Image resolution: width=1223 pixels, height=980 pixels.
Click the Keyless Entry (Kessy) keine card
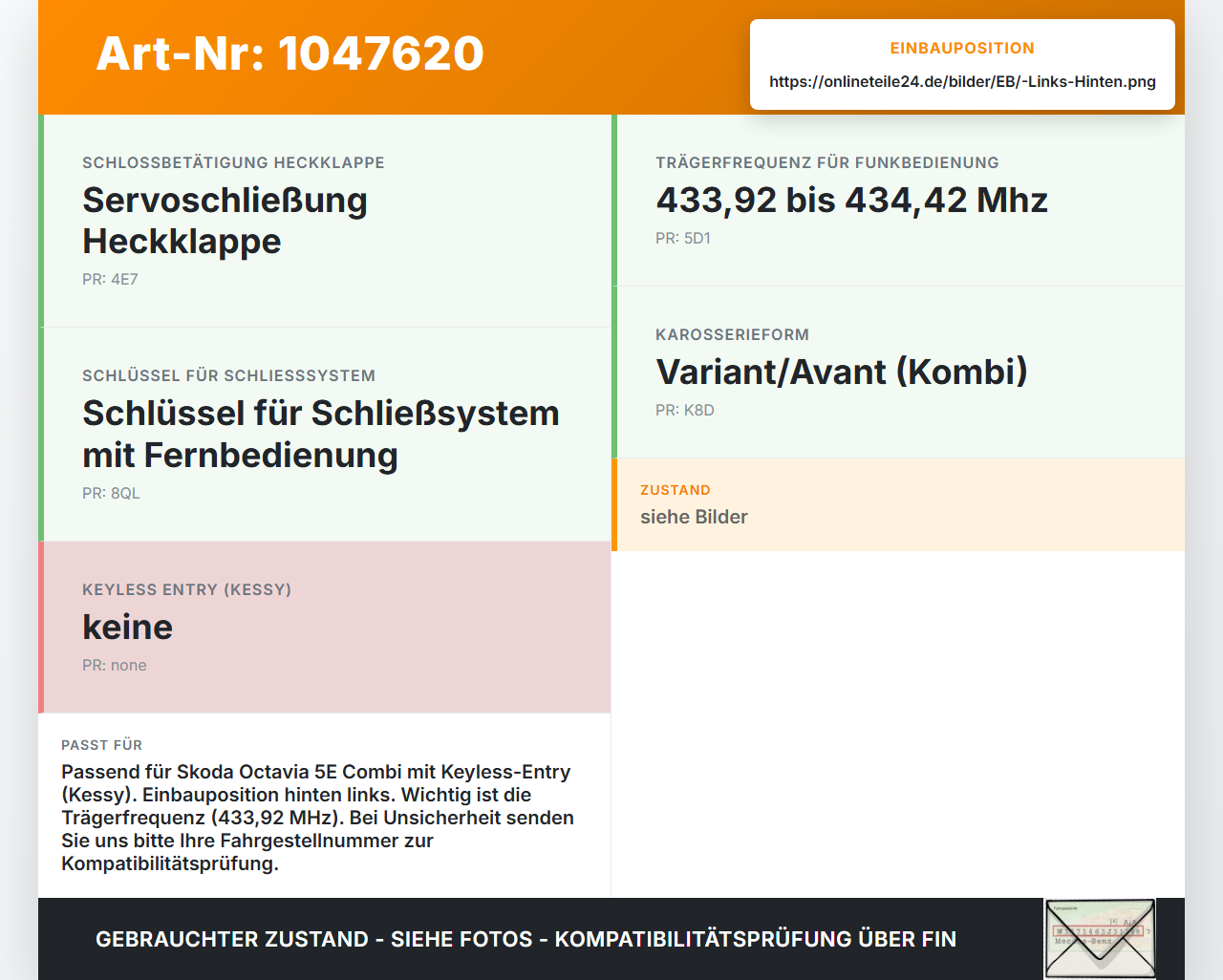tap(325, 628)
